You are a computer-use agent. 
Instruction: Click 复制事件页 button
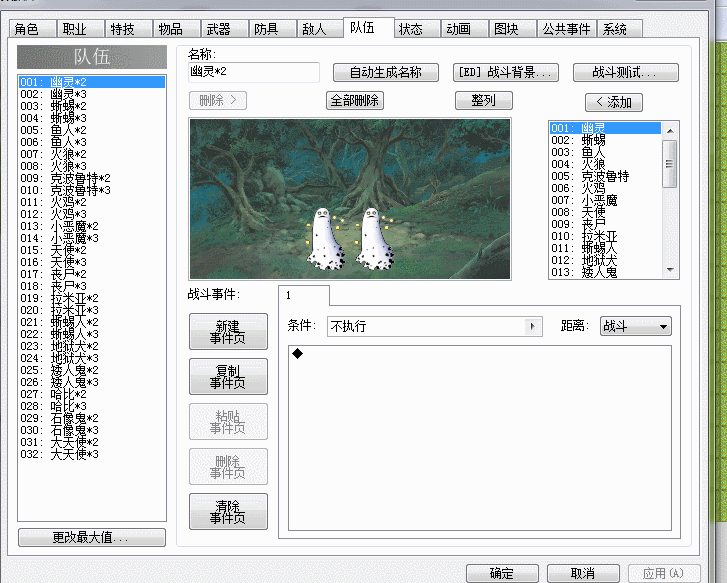[x=228, y=377]
